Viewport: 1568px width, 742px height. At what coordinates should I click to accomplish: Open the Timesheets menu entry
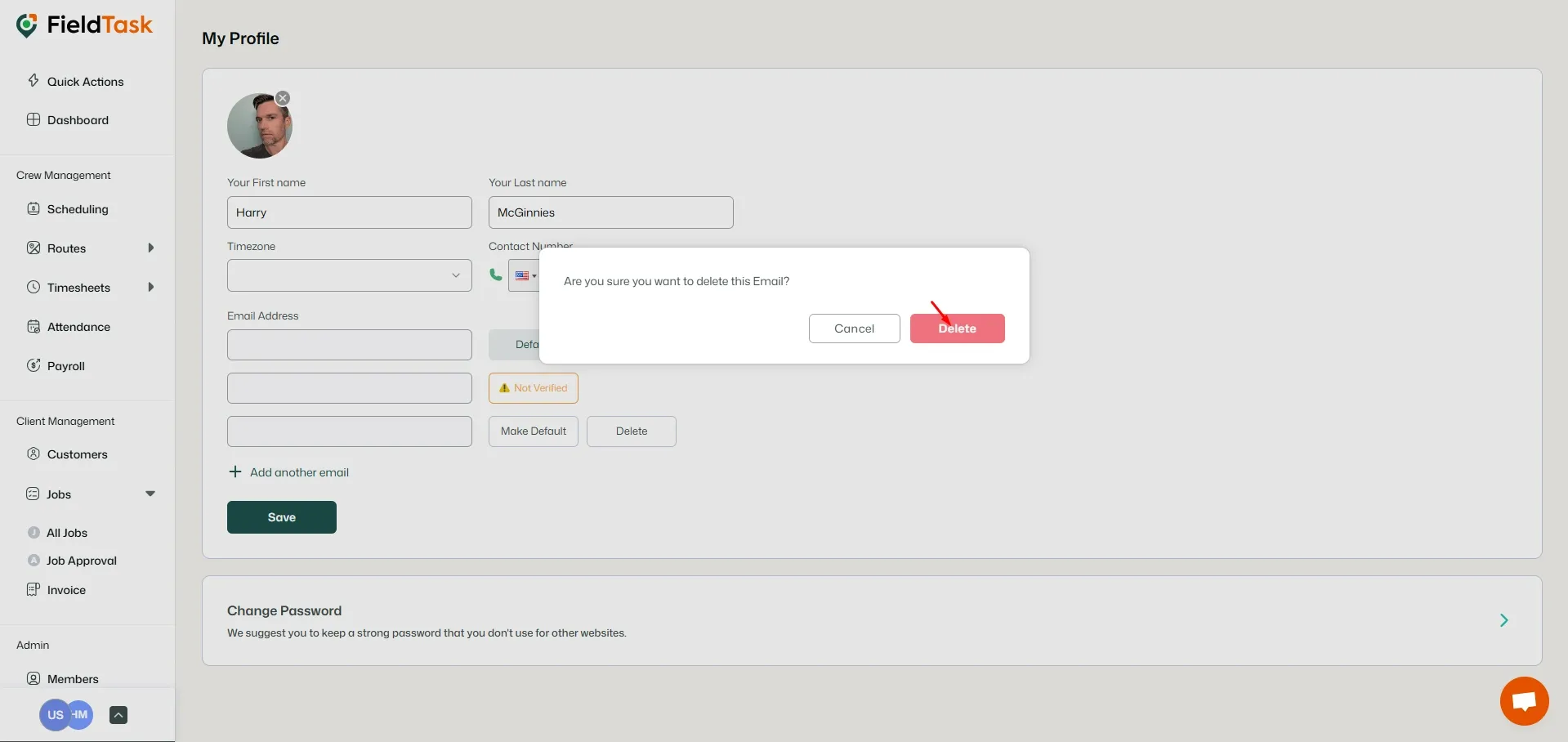point(78,287)
